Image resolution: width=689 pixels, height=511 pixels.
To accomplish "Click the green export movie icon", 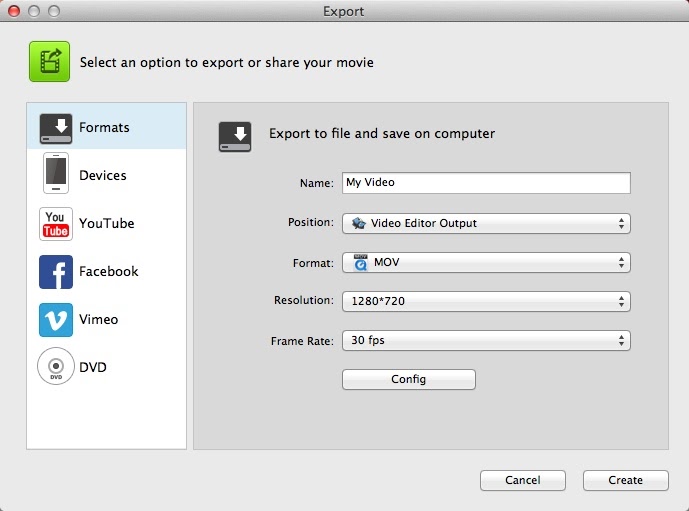I will pos(49,62).
